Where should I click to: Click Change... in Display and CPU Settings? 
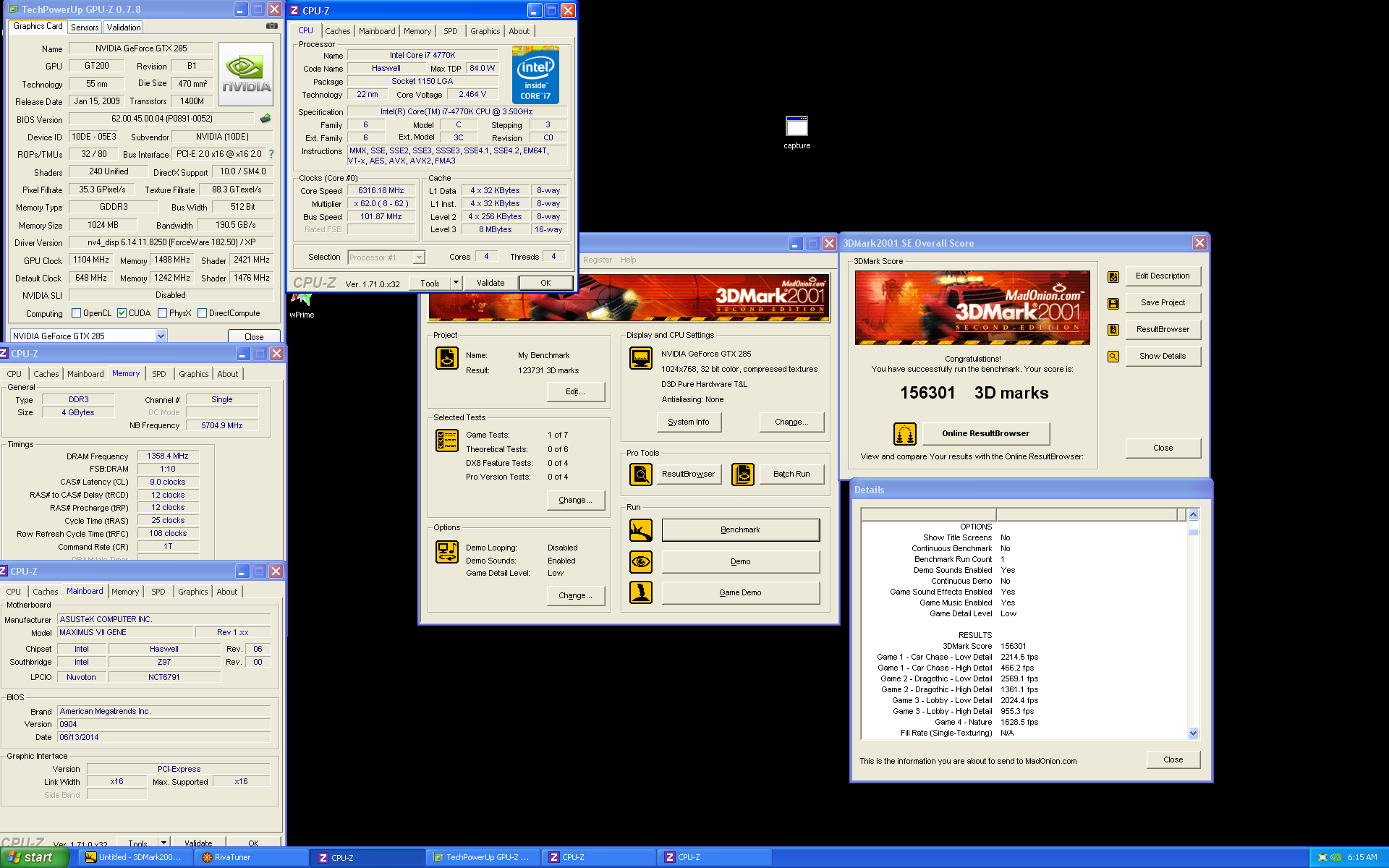tap(791, 422)
